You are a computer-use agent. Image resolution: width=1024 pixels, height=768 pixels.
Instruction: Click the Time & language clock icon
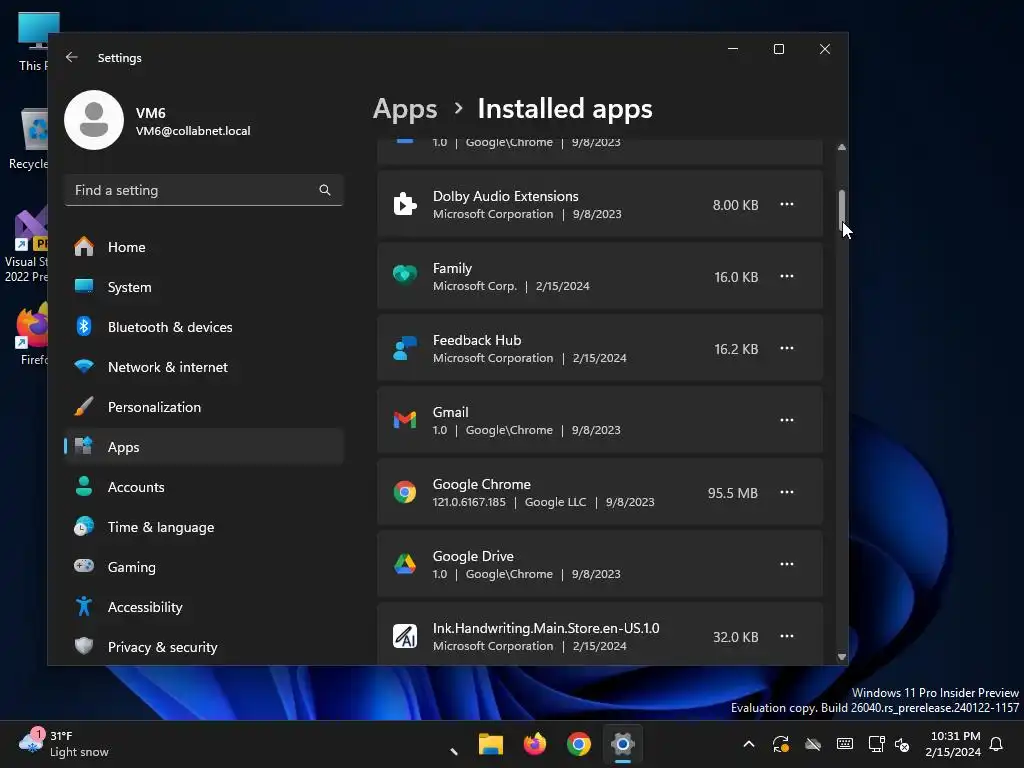pos(84,526)
